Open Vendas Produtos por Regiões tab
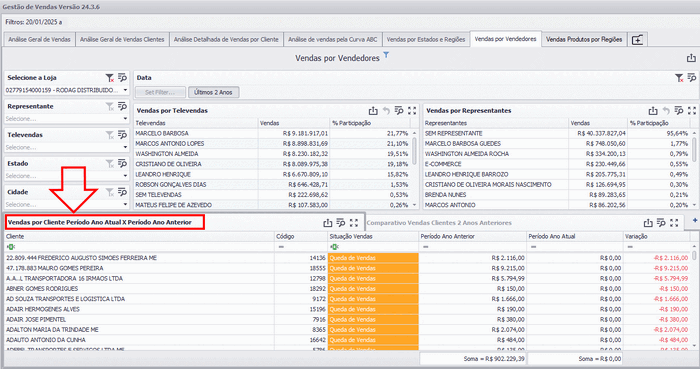The width and height of the screenshot is (700, 369). [x=584, y=40]
